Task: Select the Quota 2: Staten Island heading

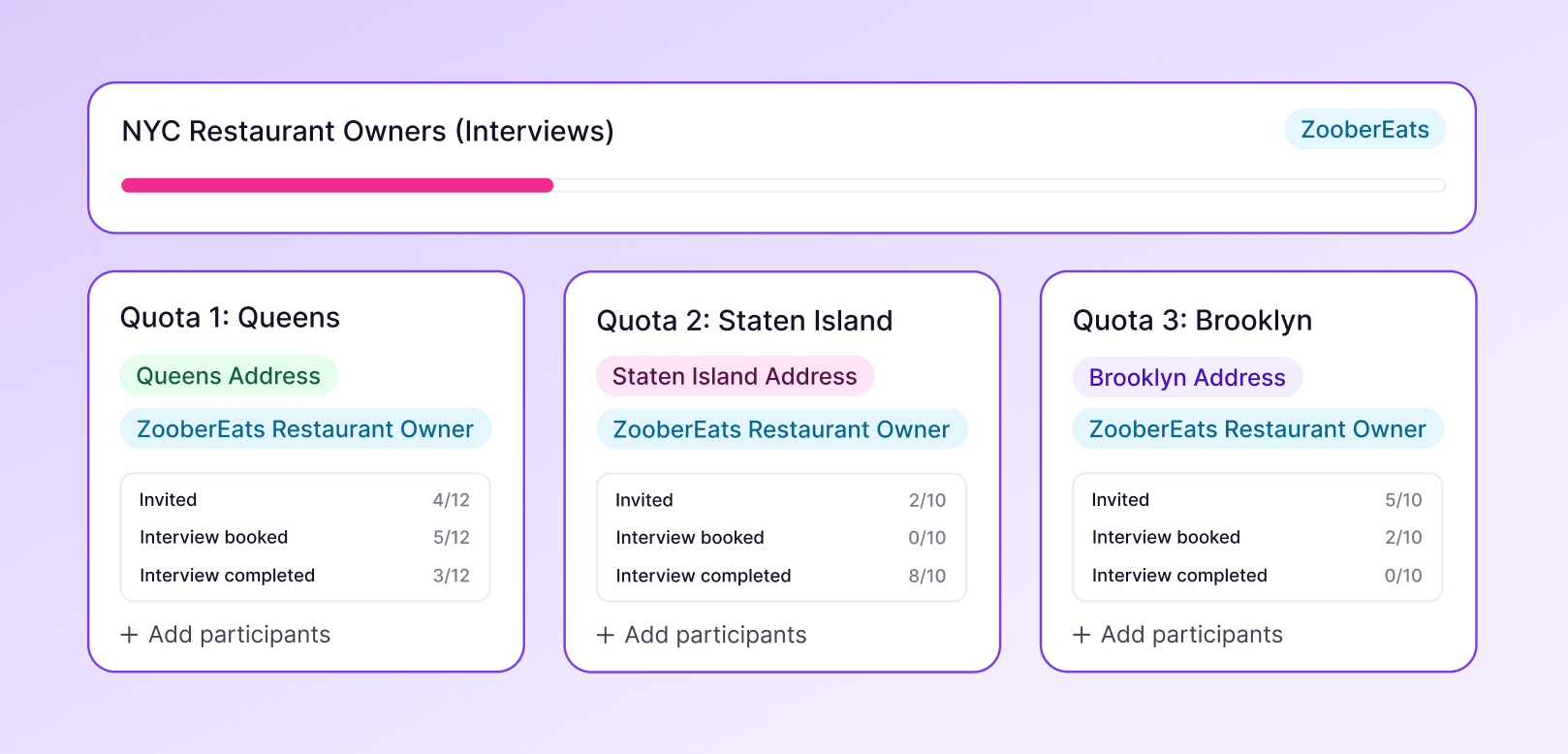Action: coord(744,321)
